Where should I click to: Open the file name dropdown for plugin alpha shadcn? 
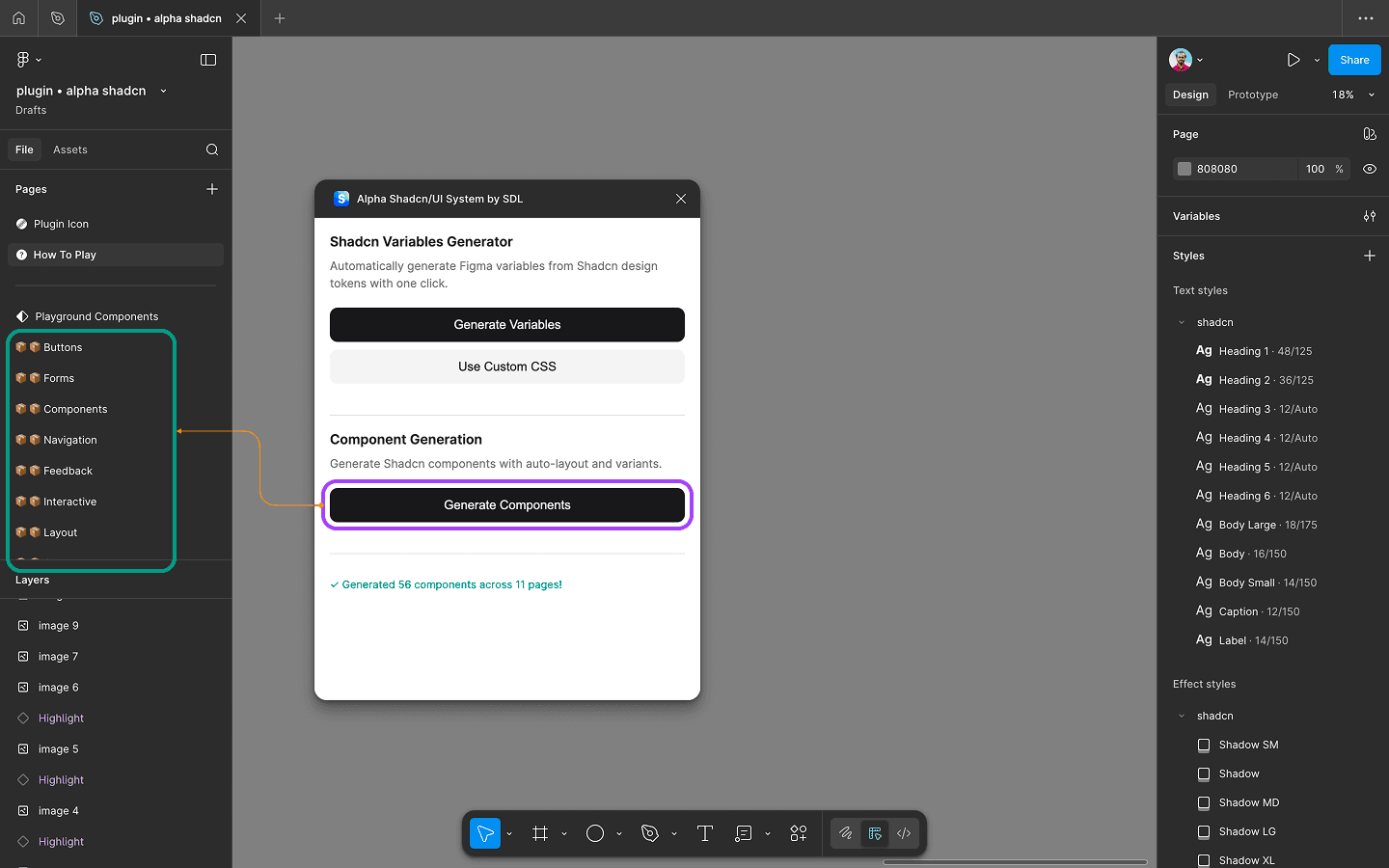162,91
